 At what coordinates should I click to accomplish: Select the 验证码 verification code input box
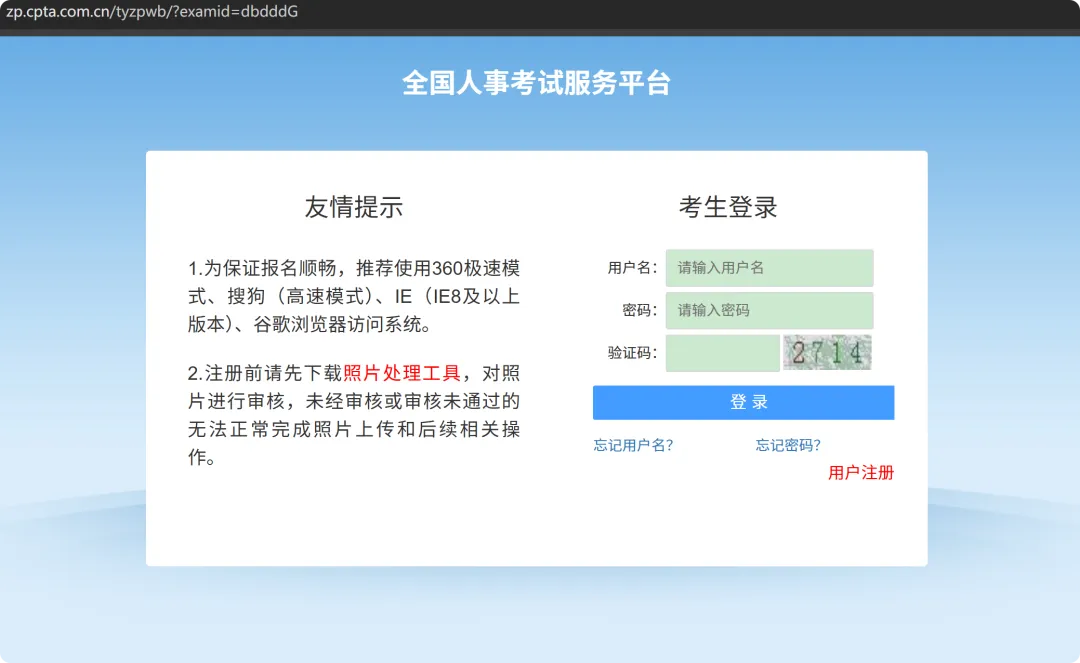tap(722, 352)
